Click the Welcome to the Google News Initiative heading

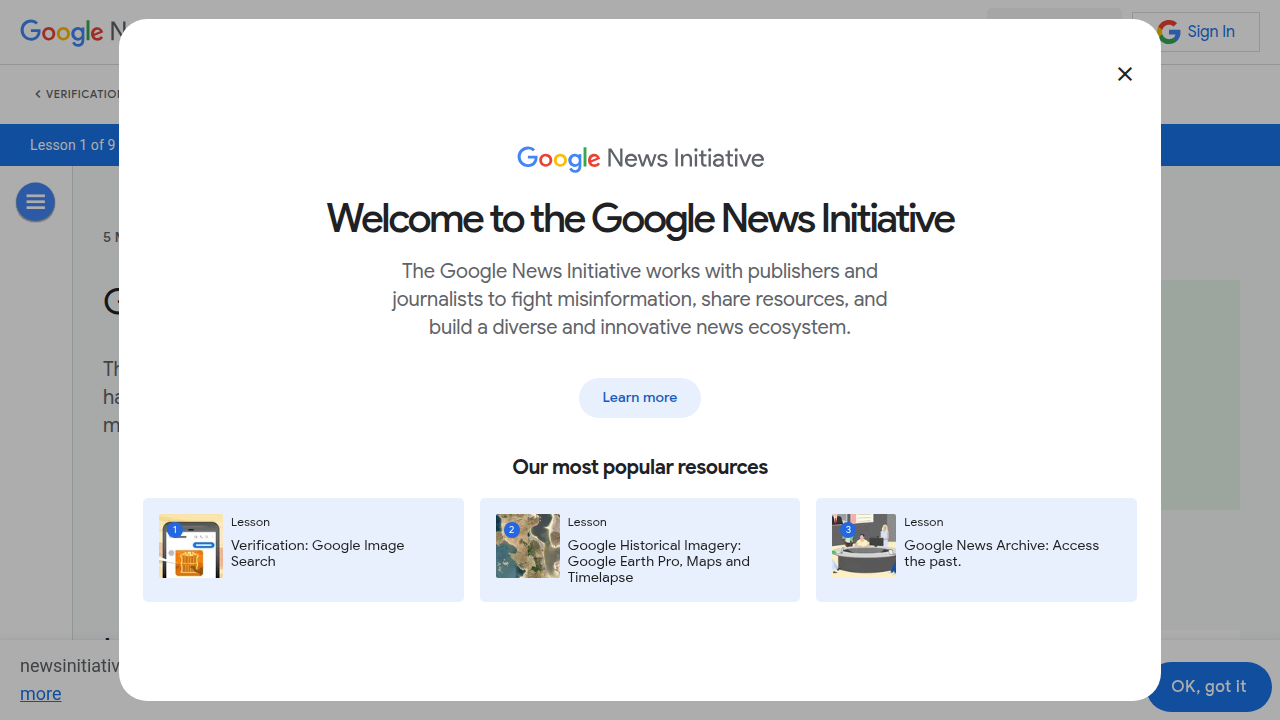pos(640,218)
